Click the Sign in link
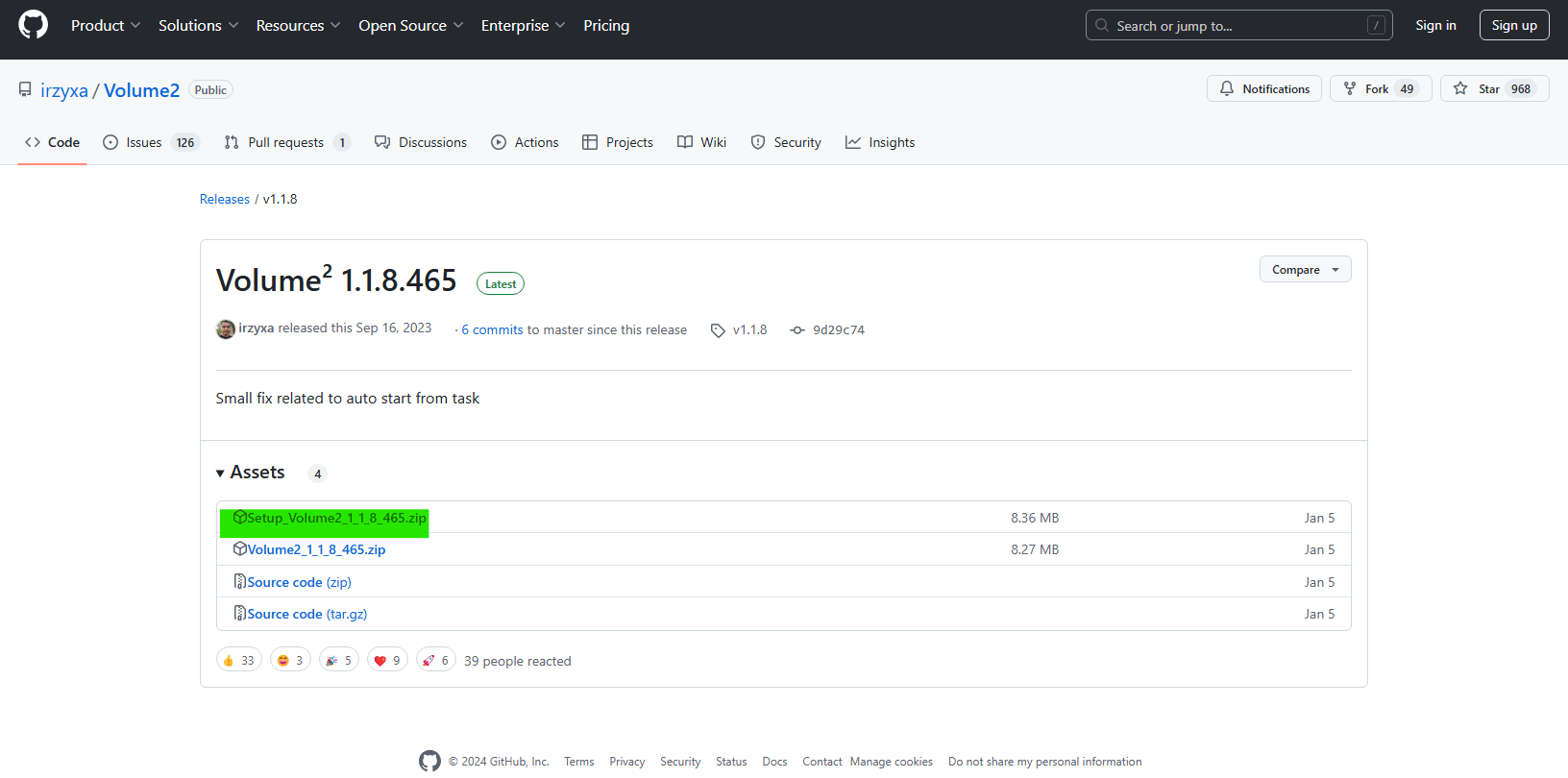Viewport: 1568px width, 778px height. point(1435,25)
